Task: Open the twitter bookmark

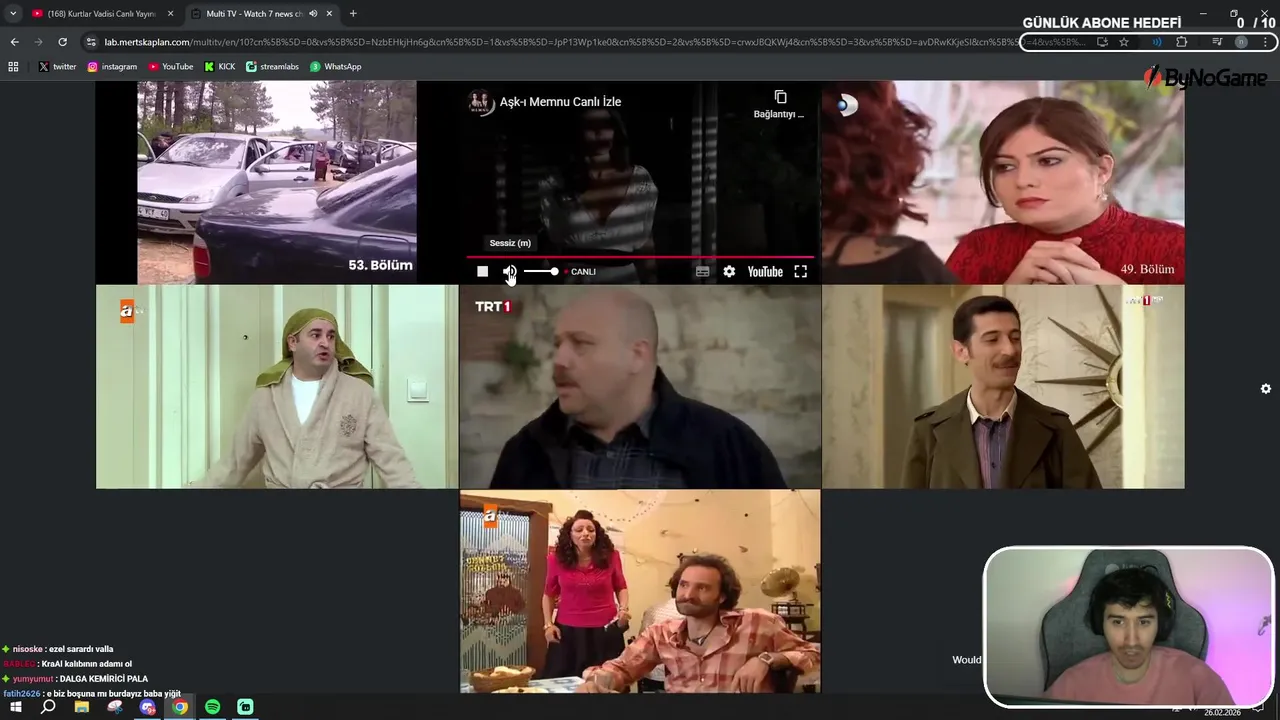Action: pyautogui.click(x=58, y=66)
